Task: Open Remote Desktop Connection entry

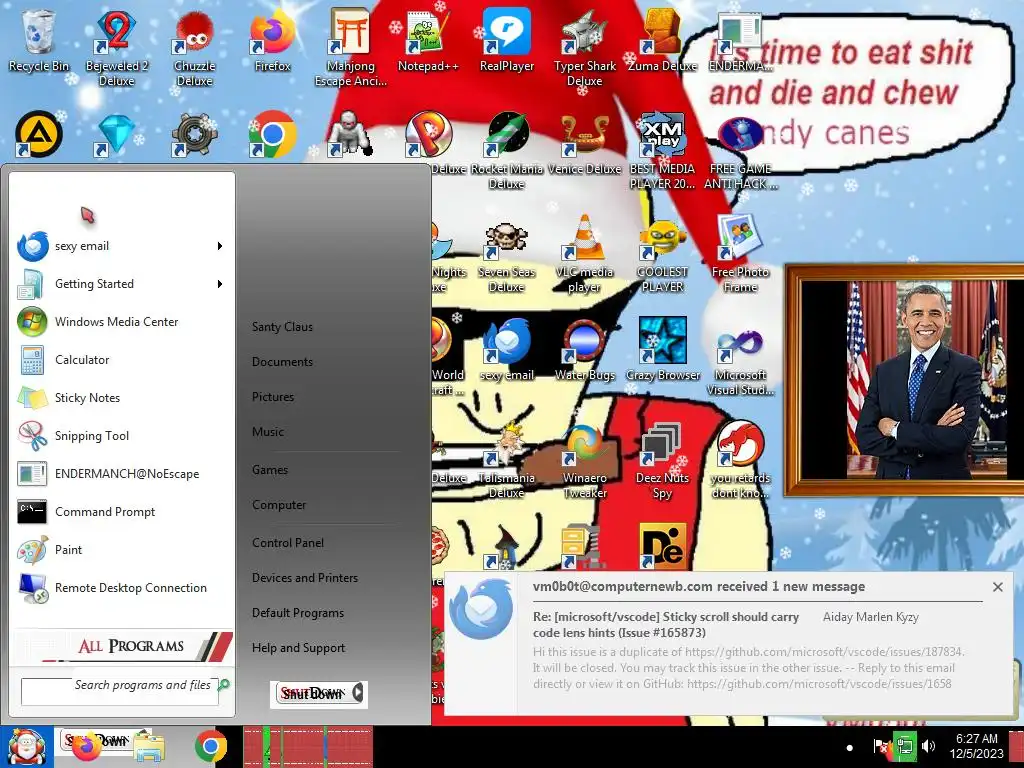Action: 121,588
